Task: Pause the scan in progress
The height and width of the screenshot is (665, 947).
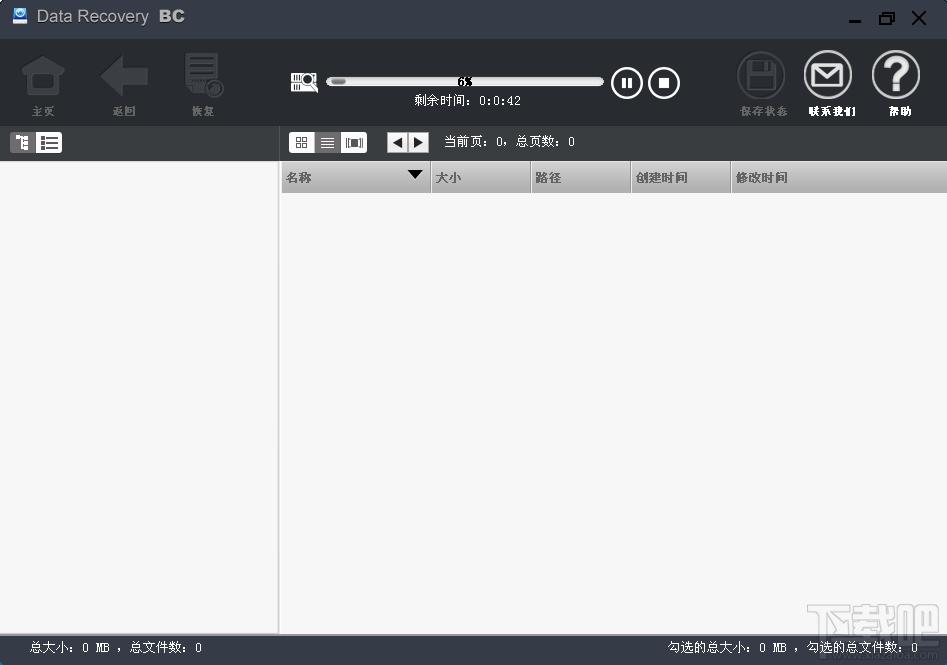Action: pos(627,82)
